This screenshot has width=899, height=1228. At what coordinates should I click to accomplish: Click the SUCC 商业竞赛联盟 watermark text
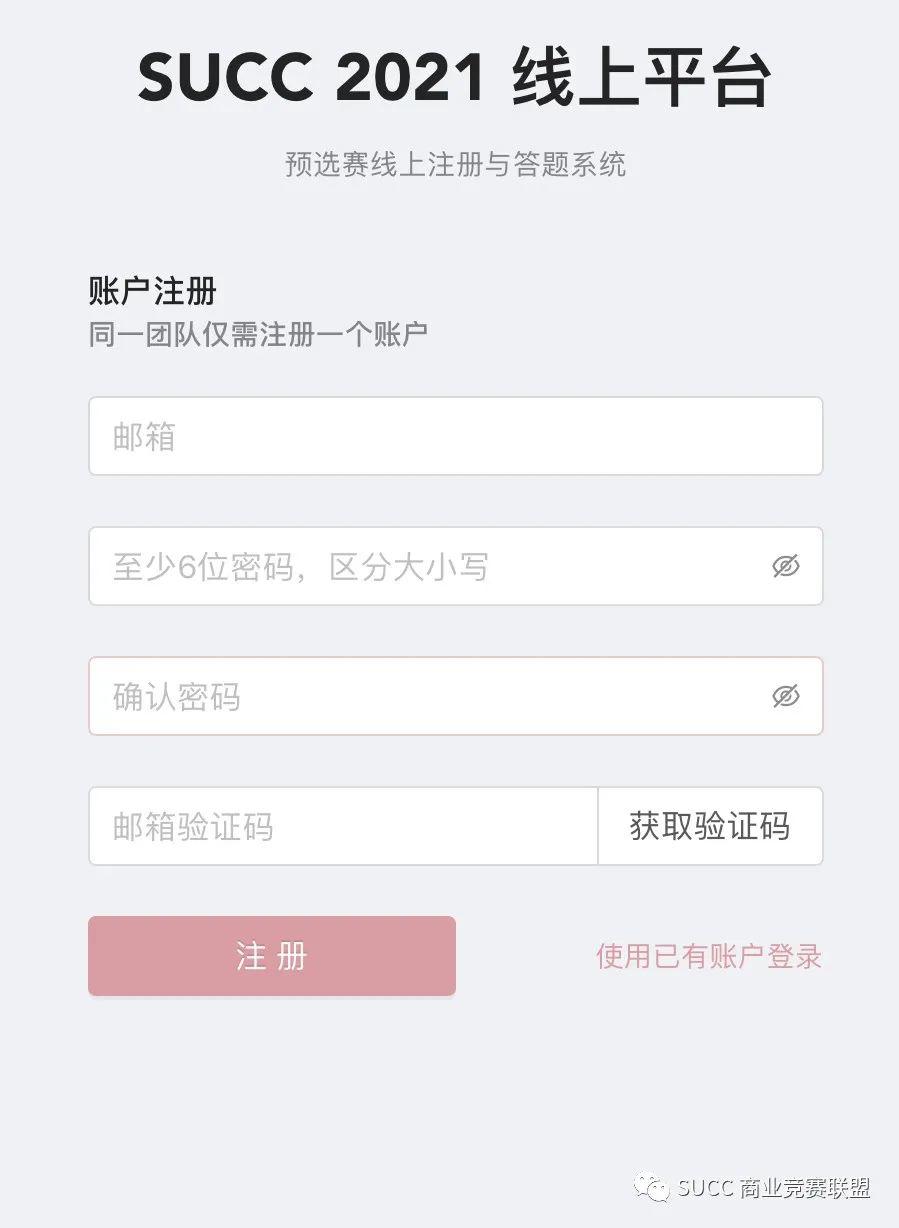point(773,1188)
